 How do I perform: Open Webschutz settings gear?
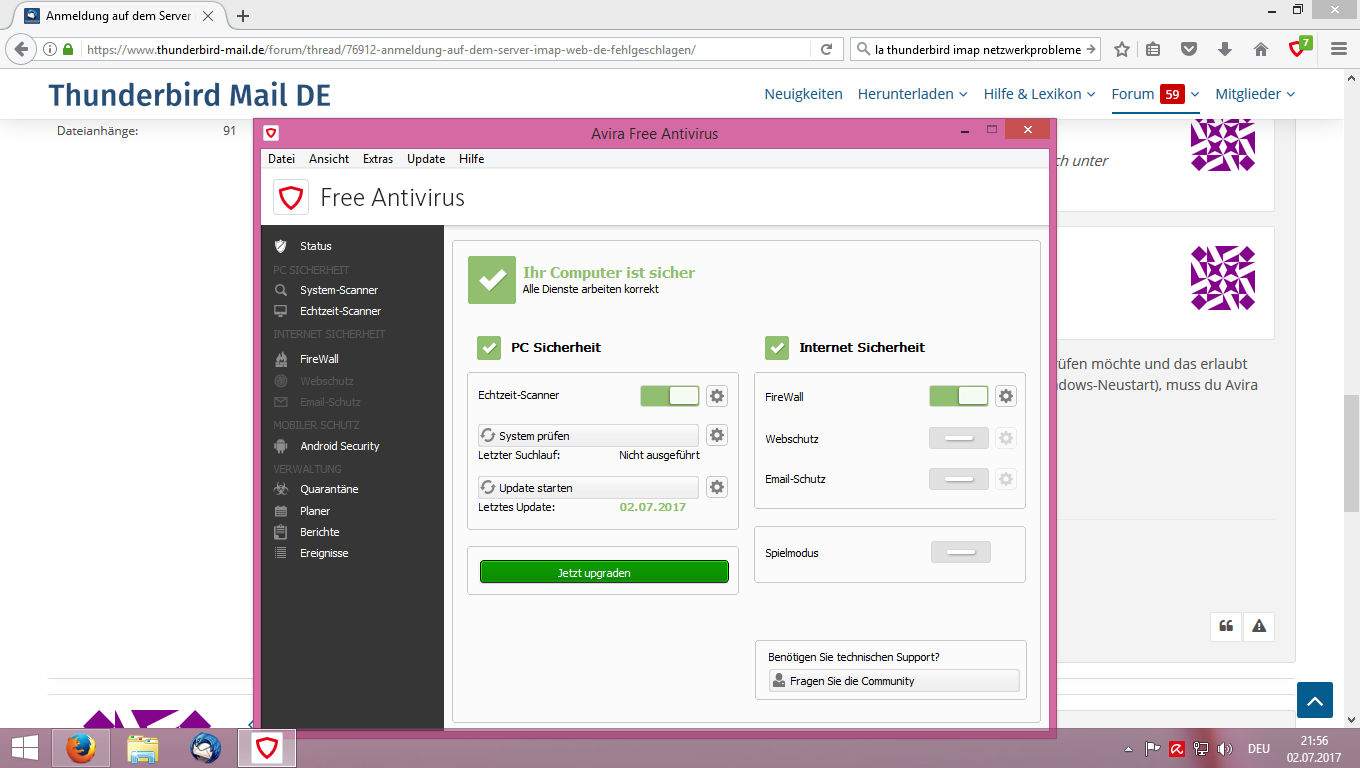(1006, 438)
